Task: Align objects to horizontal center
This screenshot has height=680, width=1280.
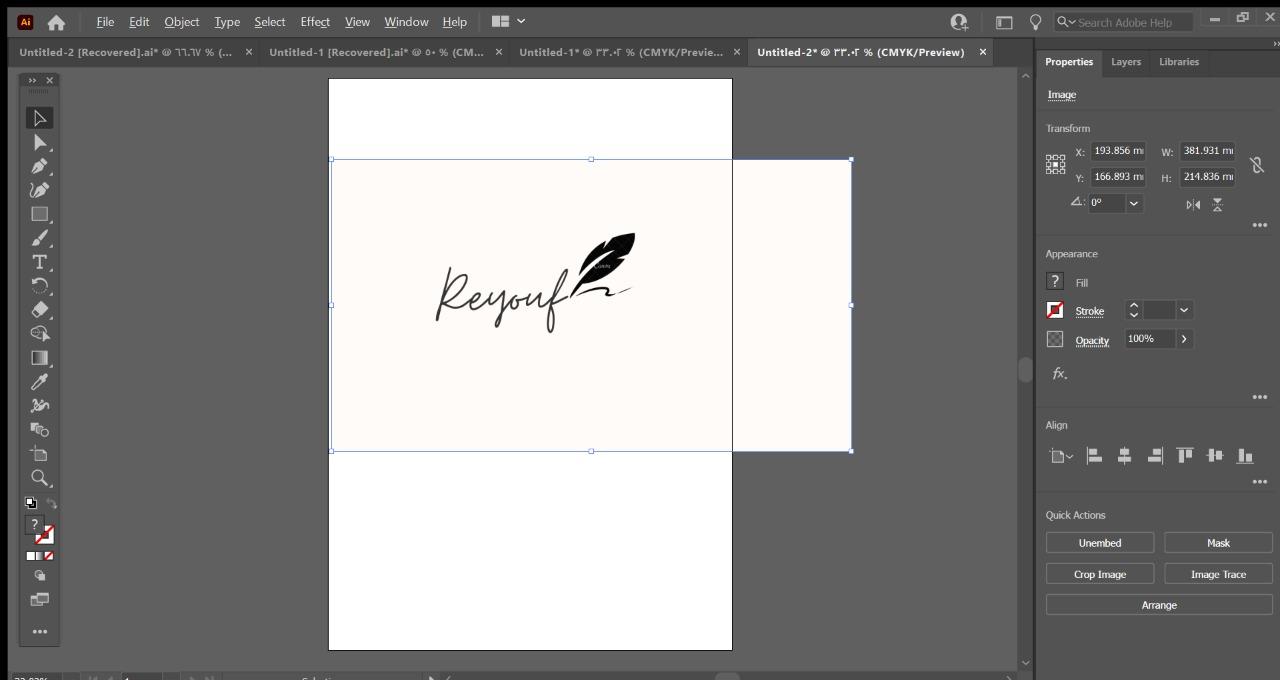Action: [1124, 456]
